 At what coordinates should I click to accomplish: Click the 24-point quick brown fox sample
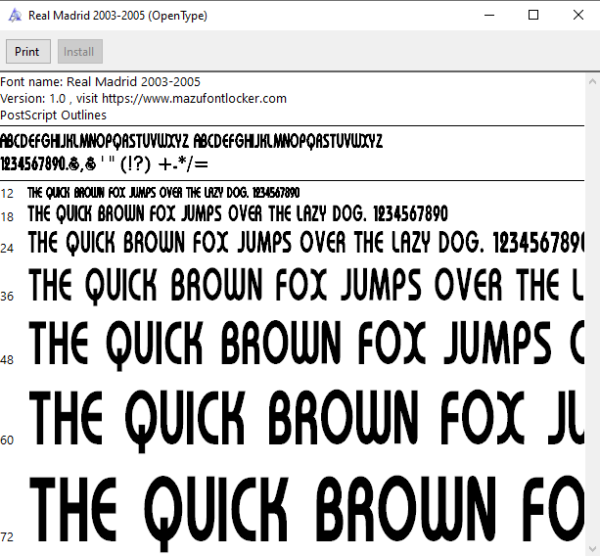pos(306,243)
